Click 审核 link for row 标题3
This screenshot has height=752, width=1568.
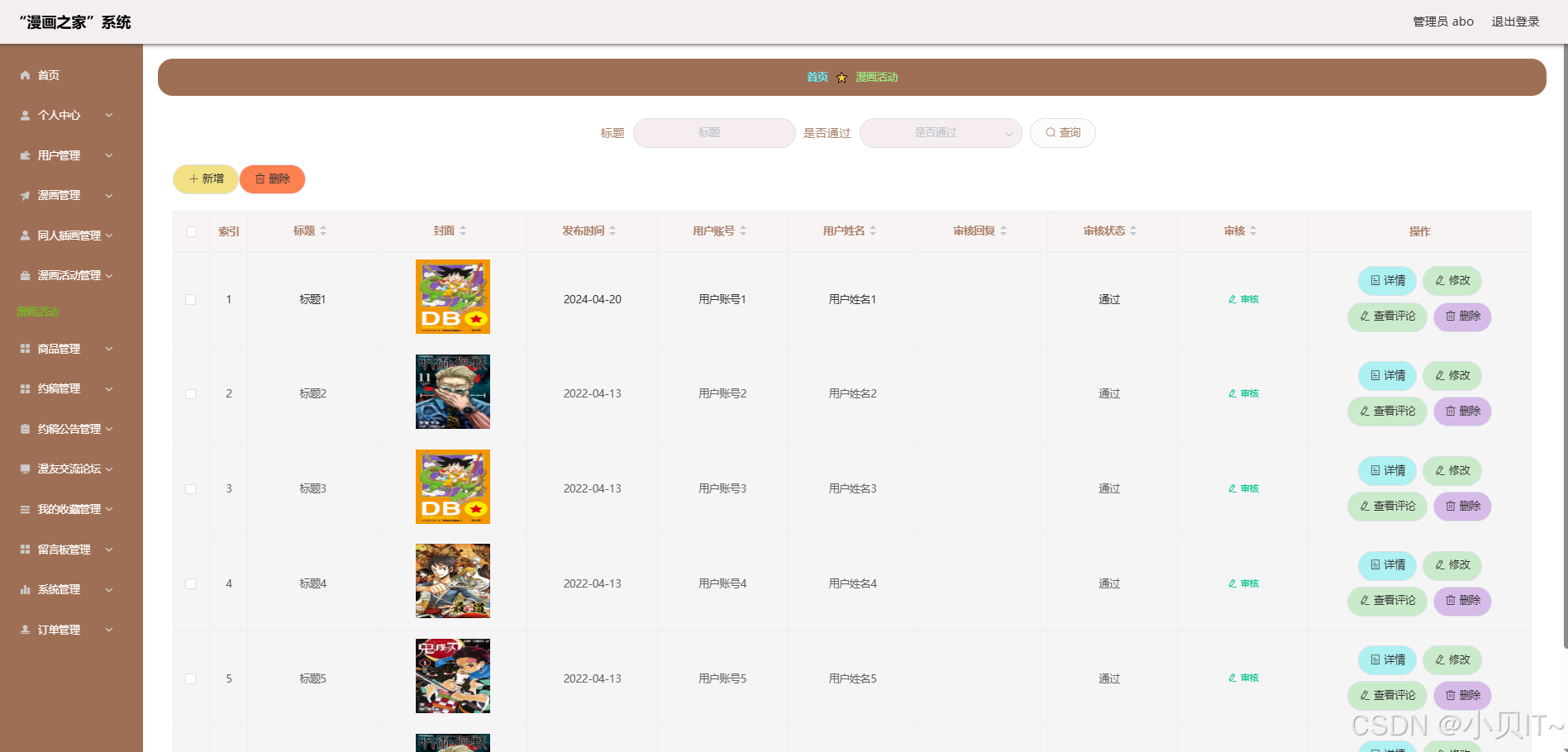pyautogui.click(x=1243, y=488)
